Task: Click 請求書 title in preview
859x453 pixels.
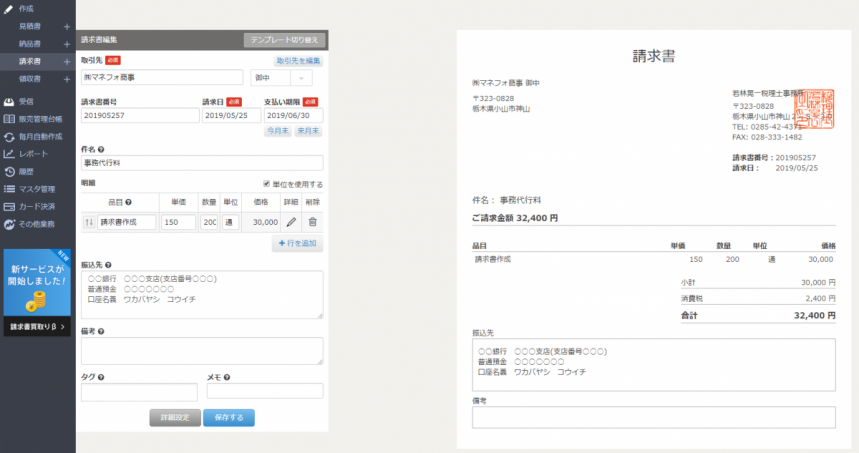Action: (654, 56)
